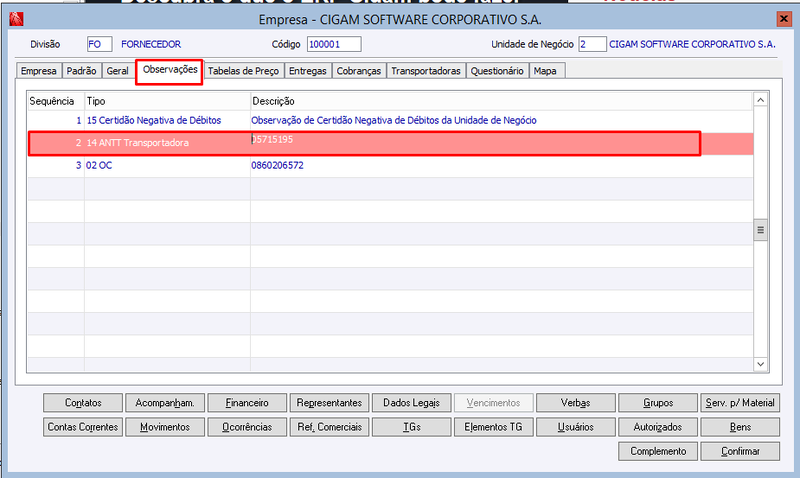Image resolution: width=800 pixels, height=478 pixels.
Task: Click the vertical scrollbar thumb
Action: click(x=760, y=230)
